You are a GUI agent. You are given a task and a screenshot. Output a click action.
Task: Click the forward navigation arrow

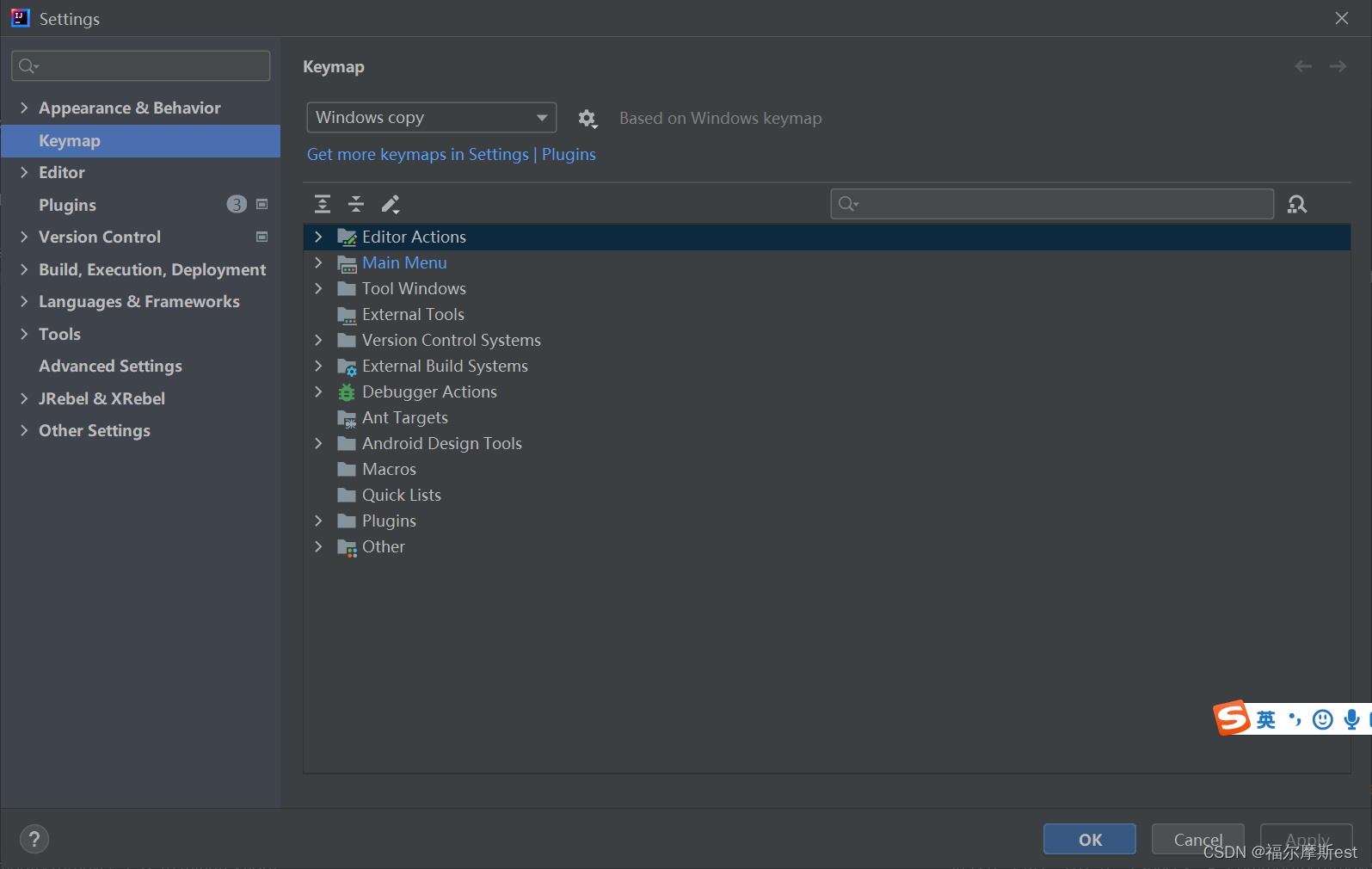(1338, 66)
